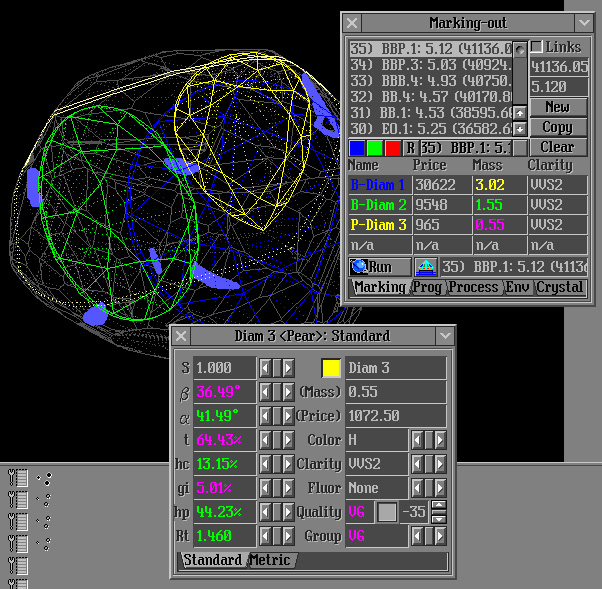Open the Marking-out window dropdown menu
602x589 pixels.
coord(585,22)
